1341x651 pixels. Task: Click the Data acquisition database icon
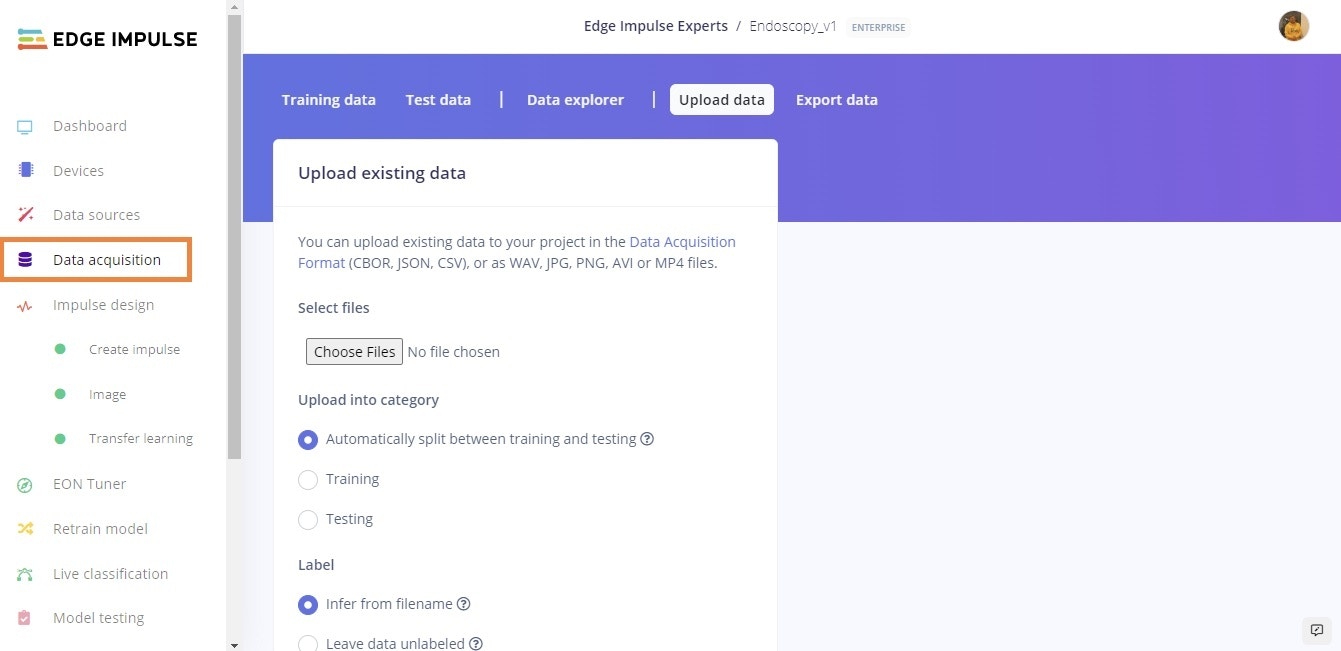coord(25,260)
